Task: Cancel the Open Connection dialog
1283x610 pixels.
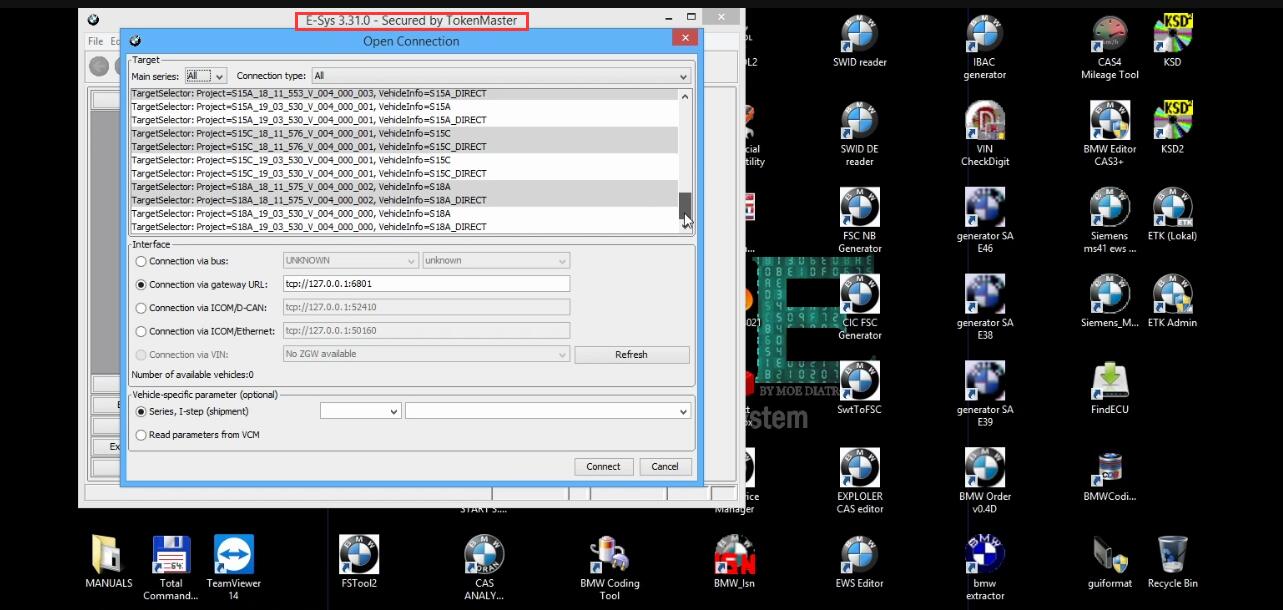Action: point(665,466)
